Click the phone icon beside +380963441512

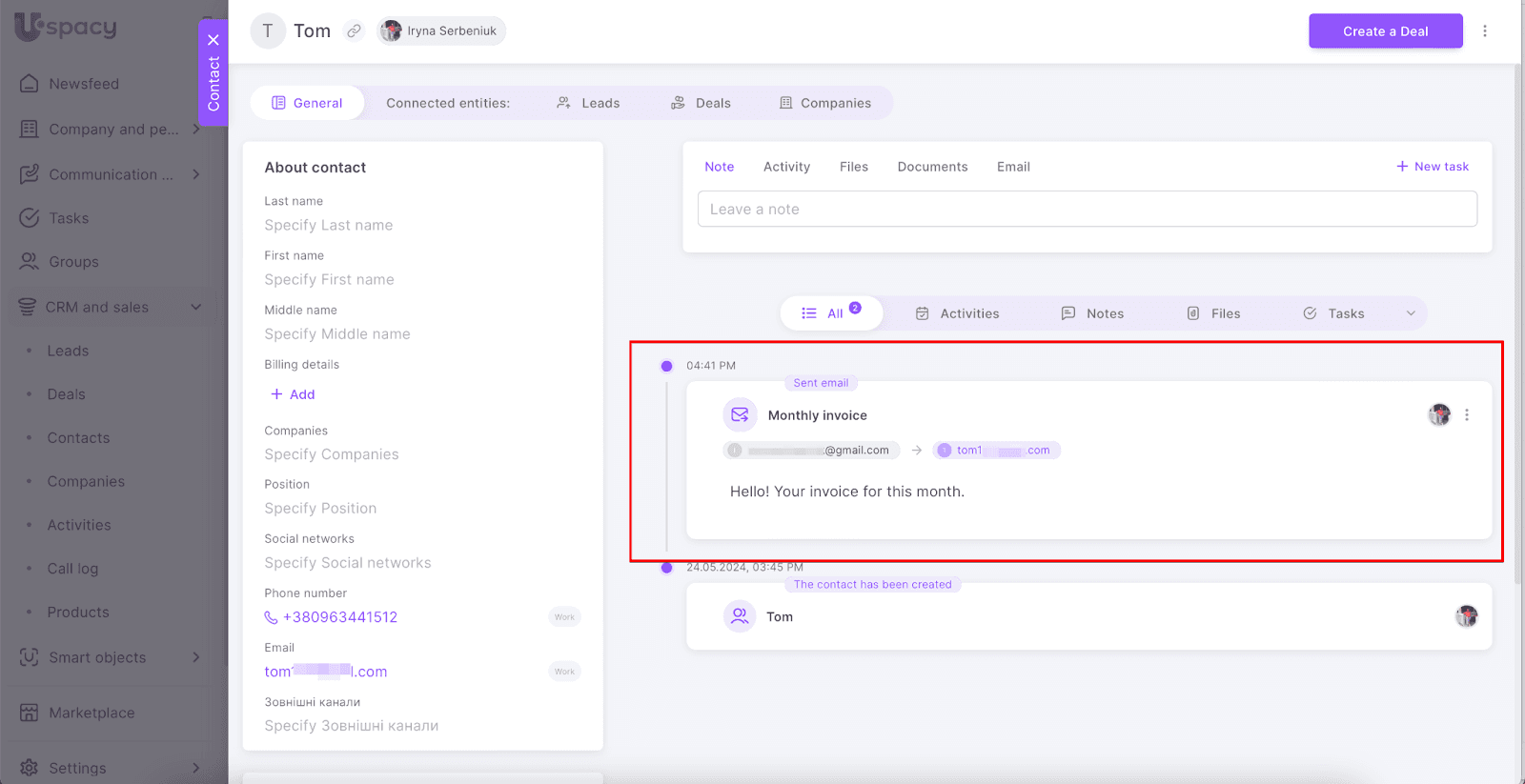[x=271, y=617]
